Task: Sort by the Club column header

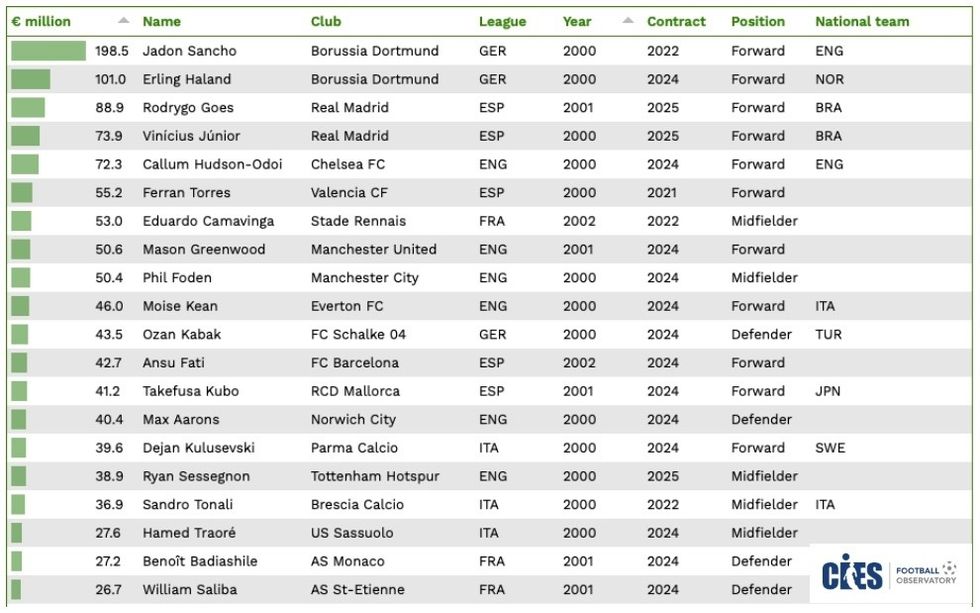Action: coord(326,21)
